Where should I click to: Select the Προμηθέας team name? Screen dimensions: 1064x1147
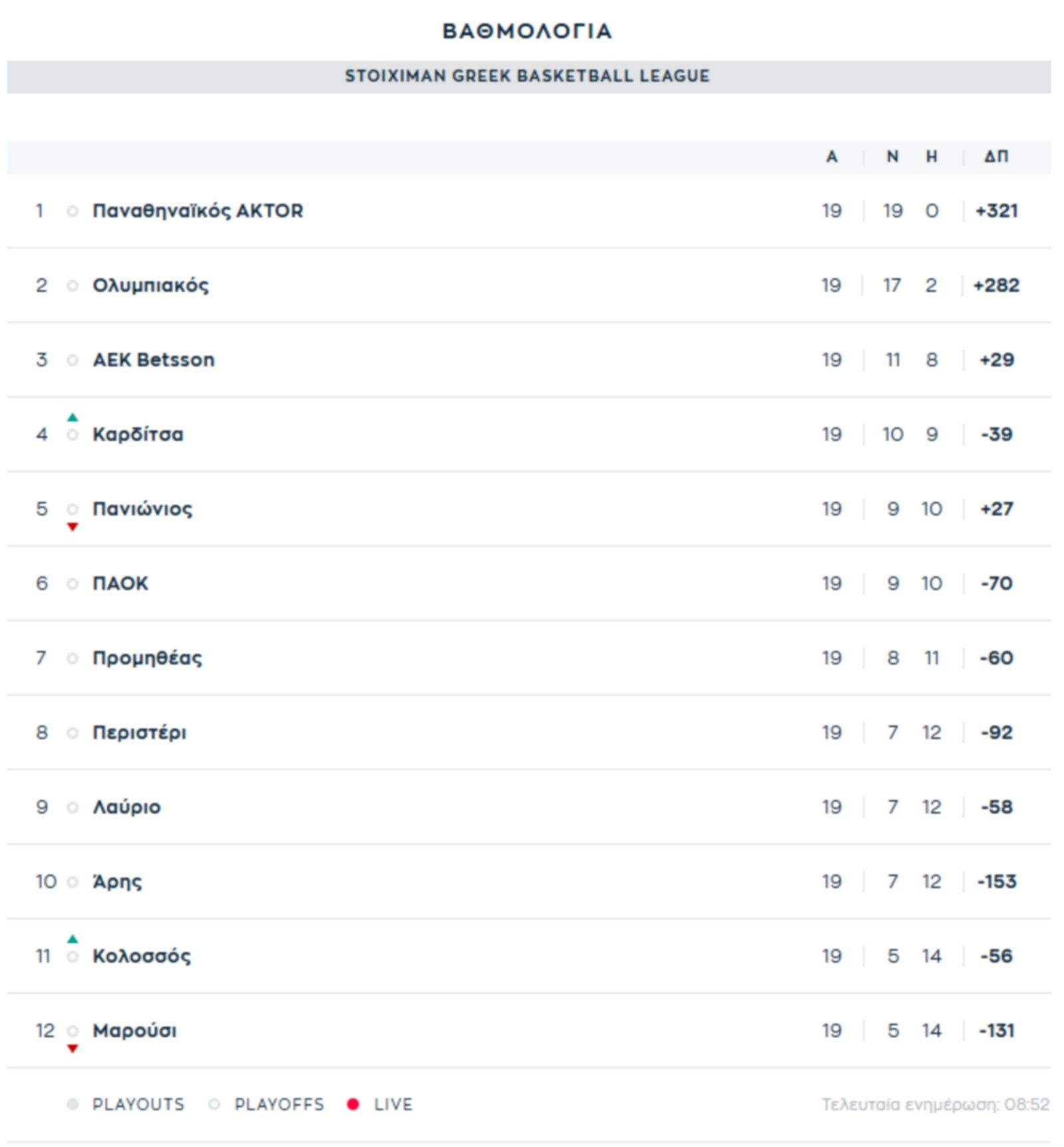point(147,658)
